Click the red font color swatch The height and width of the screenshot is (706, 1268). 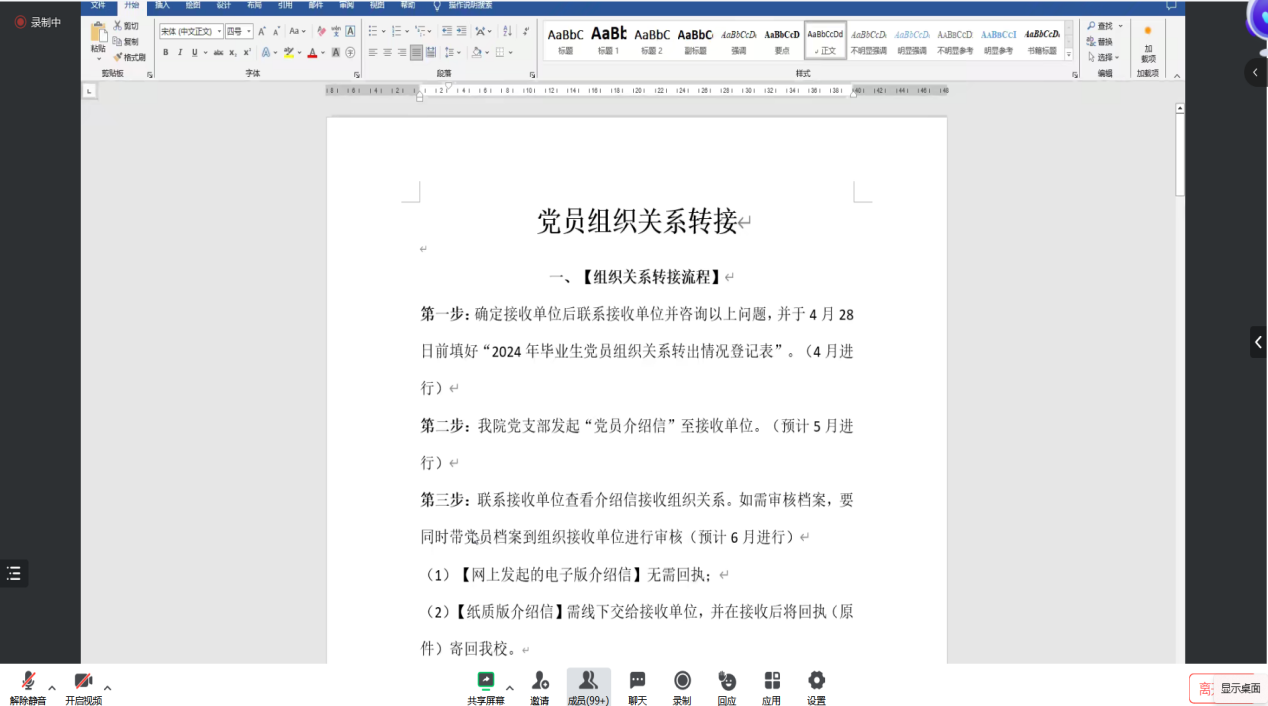(312, 53)
